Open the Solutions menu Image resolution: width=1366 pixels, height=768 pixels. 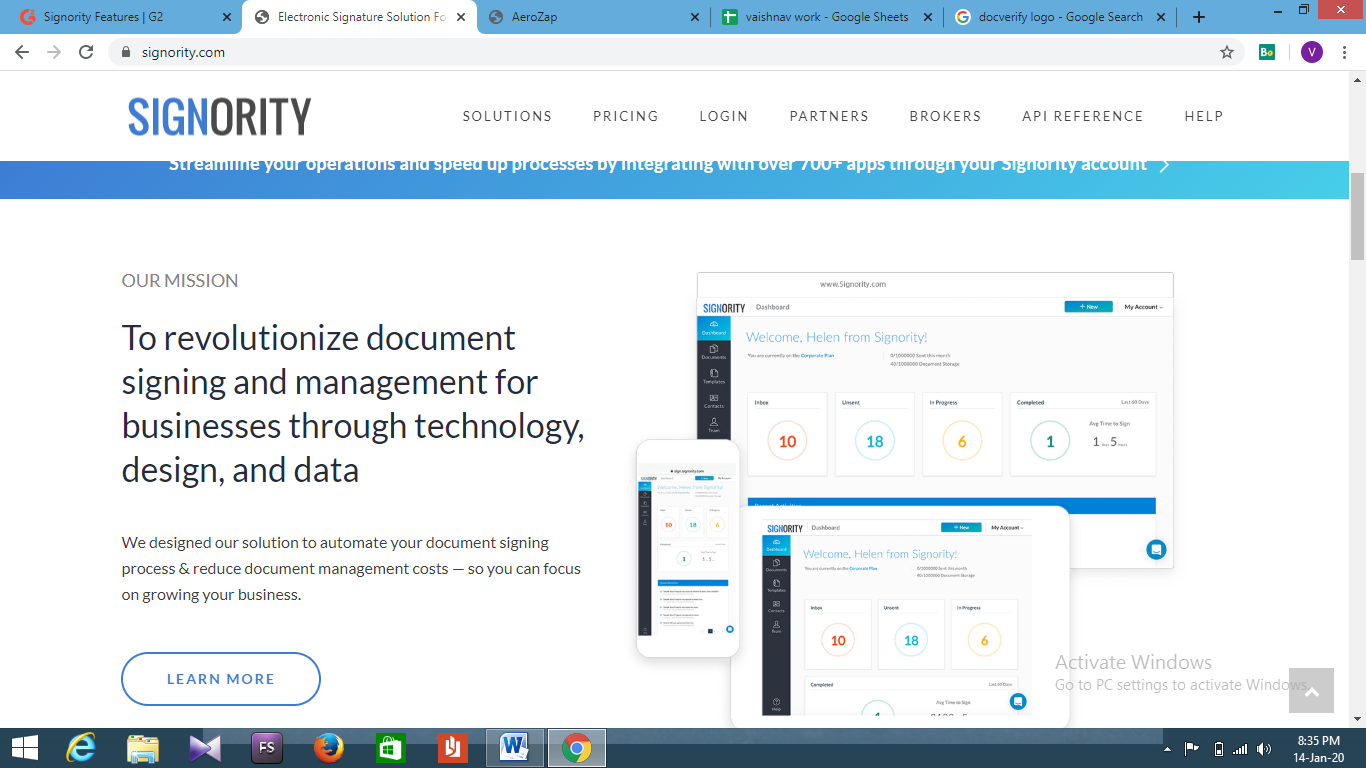(x=507, y=116)
